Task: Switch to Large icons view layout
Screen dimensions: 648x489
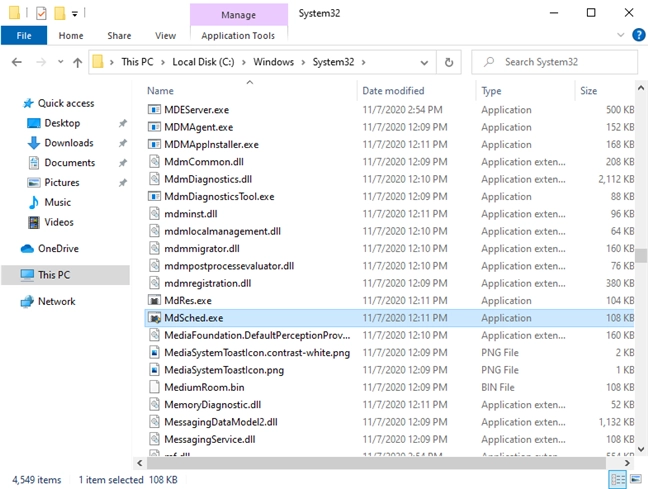Action: [x=636, y=479]
